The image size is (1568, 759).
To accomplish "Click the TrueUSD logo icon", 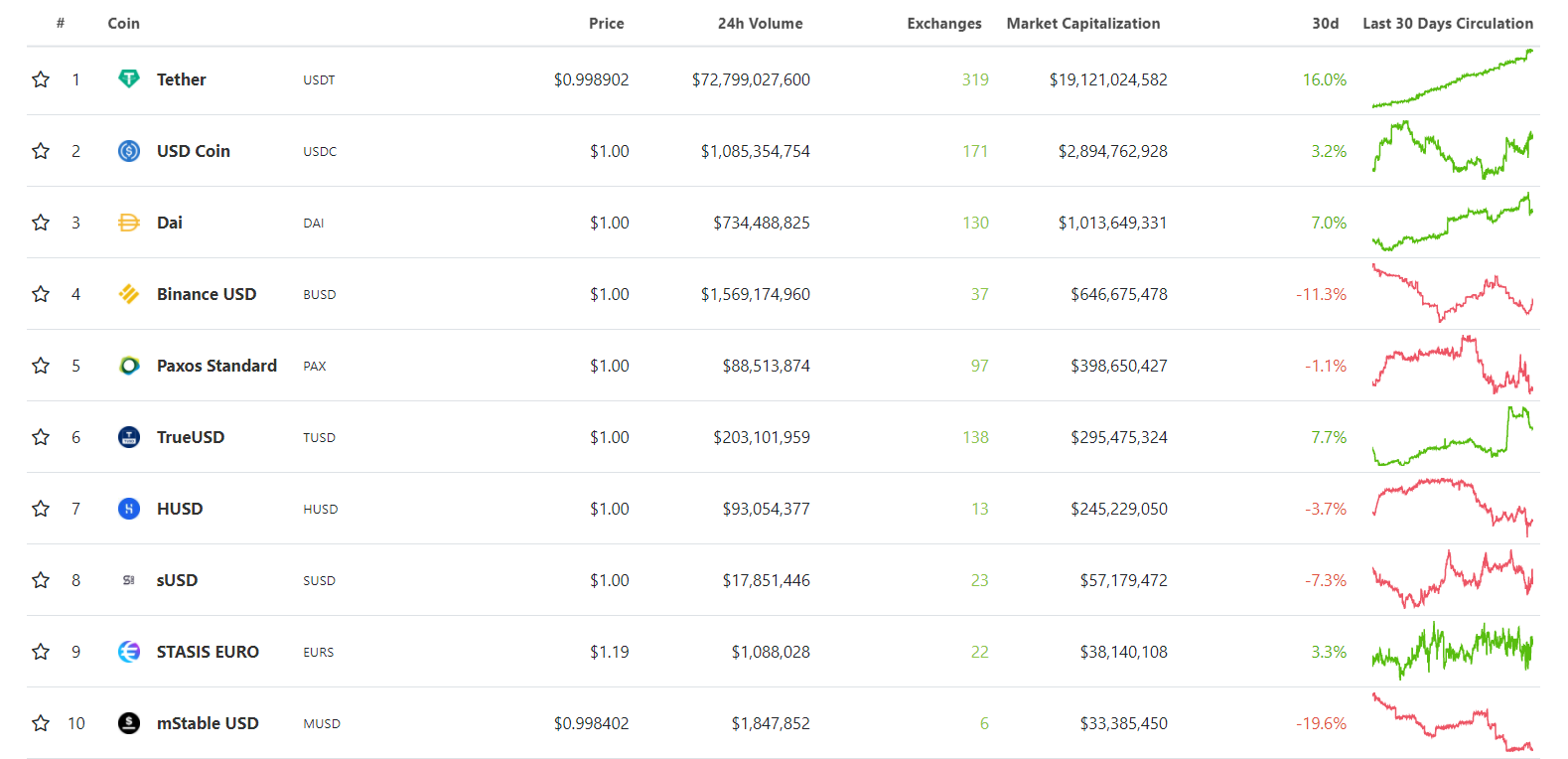I will [x=129, y=437].
